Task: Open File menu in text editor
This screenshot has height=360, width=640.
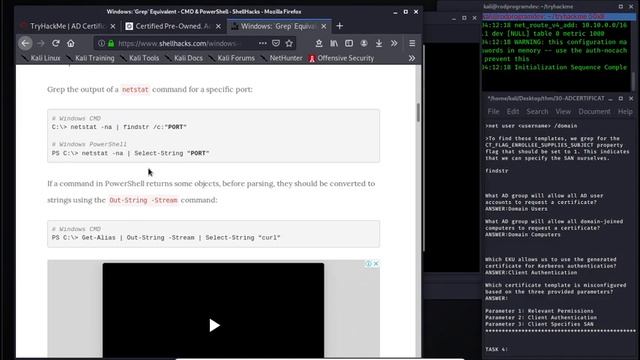Action: [x=493, y=111]
